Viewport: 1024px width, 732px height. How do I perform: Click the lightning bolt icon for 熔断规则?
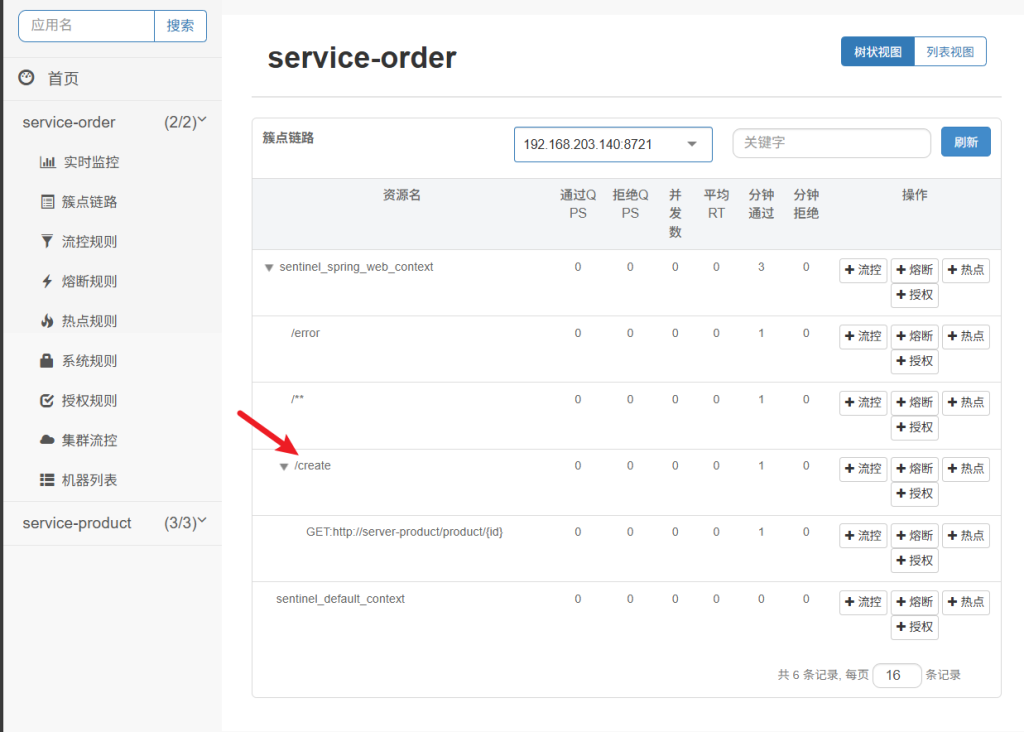pos(47,282)
